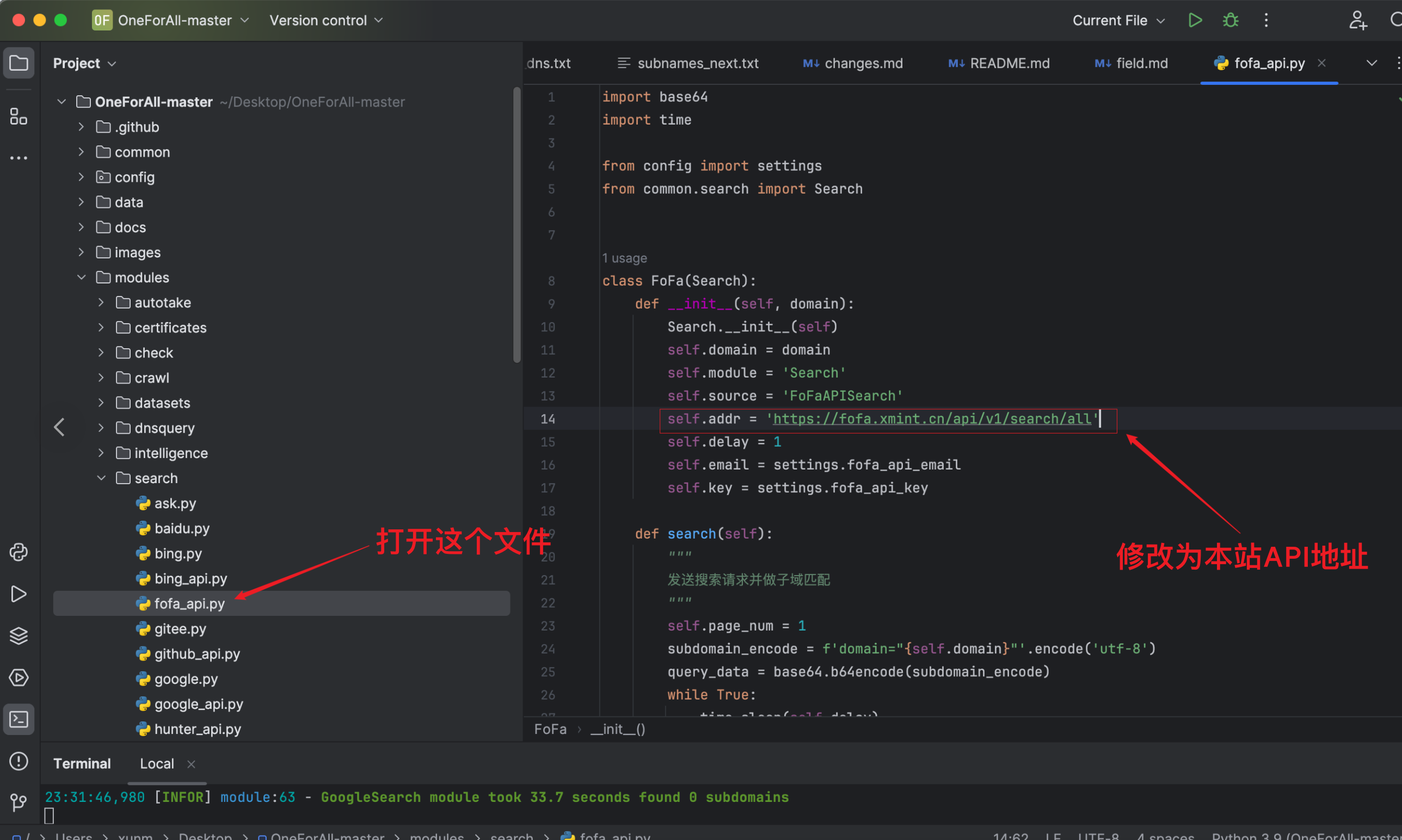
Task: Open the Python Packages layers icon
Action: (19, 635)
